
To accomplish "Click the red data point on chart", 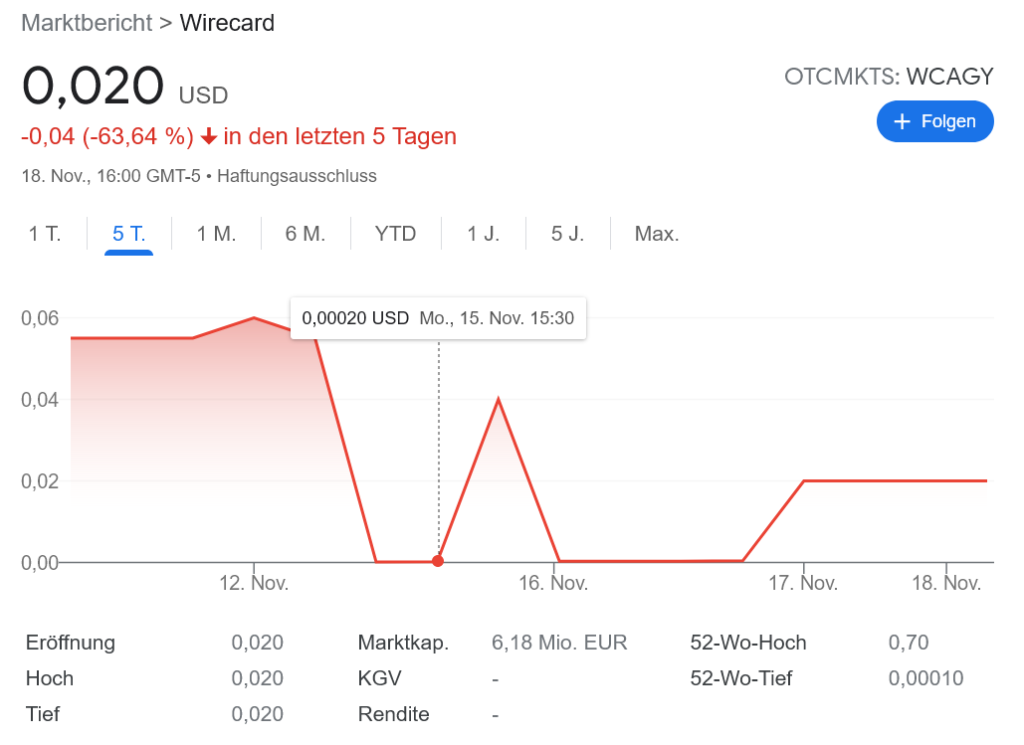I will [438, 561].
